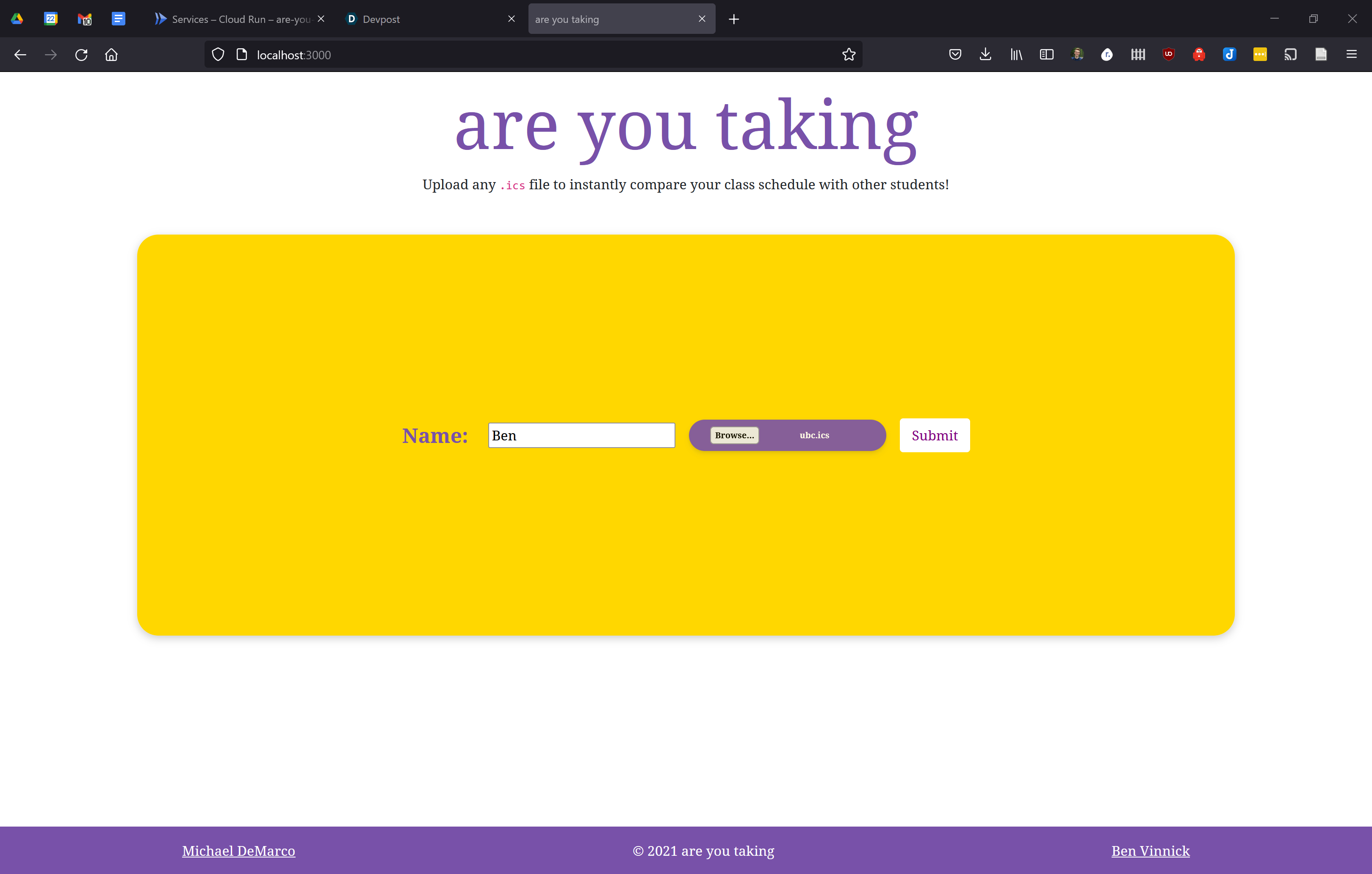This screenshot has width=1372, height=874.
Task: Open the Downloads panel icon
Action: click(x=985, y=55)
